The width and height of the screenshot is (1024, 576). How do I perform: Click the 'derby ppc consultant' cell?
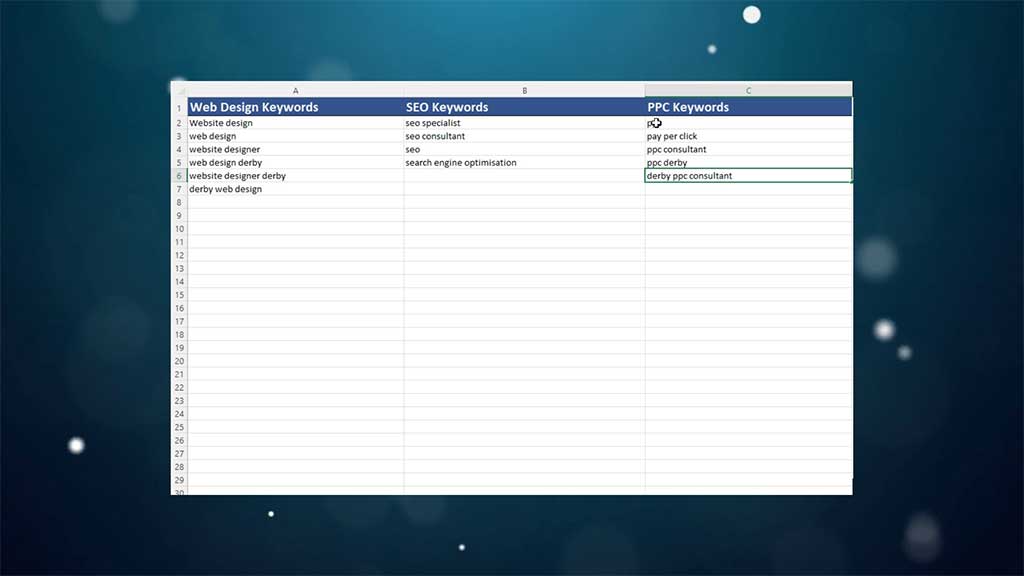(748, 176)
